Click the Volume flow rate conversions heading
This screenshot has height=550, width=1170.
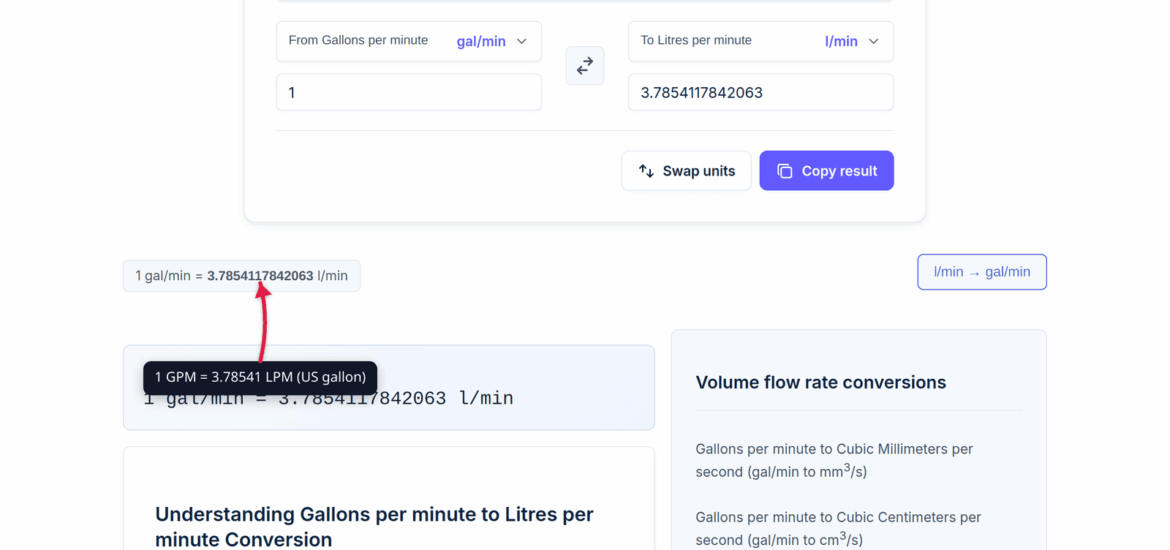tap(821, 382)
